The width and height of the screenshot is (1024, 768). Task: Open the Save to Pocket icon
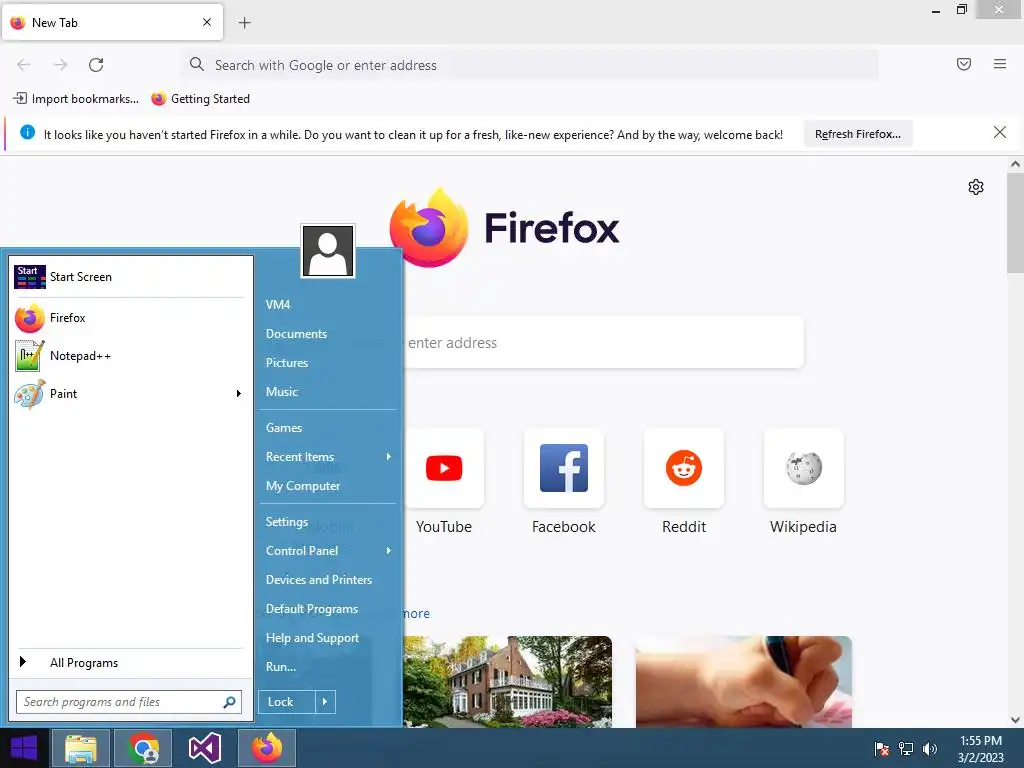tap(963, 64)
